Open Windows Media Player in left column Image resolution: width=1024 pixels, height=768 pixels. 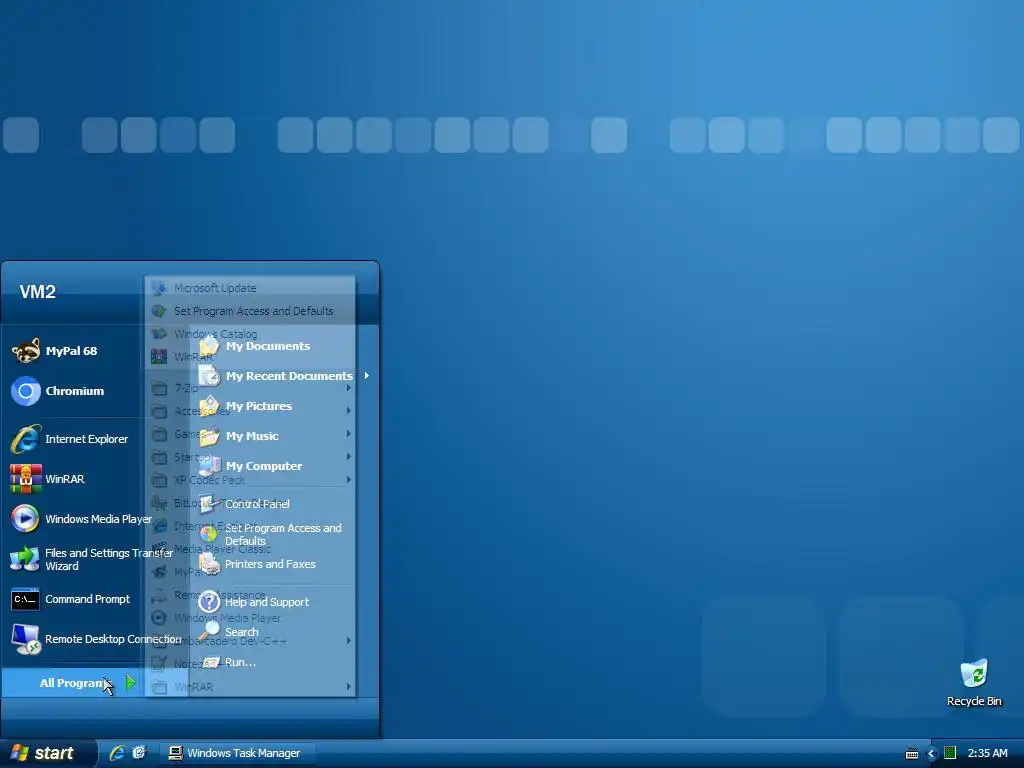pos(82,519)
